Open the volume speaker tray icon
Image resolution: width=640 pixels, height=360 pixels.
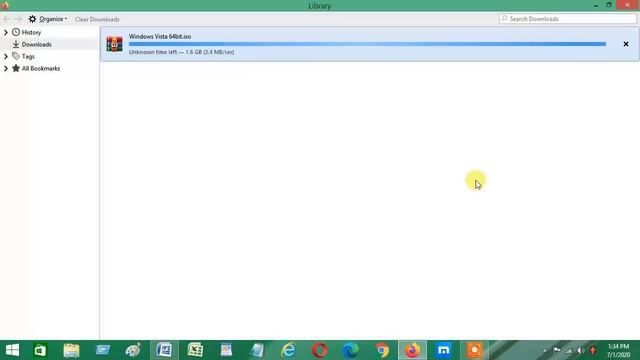pyautogui.click(x=581, y=350)
